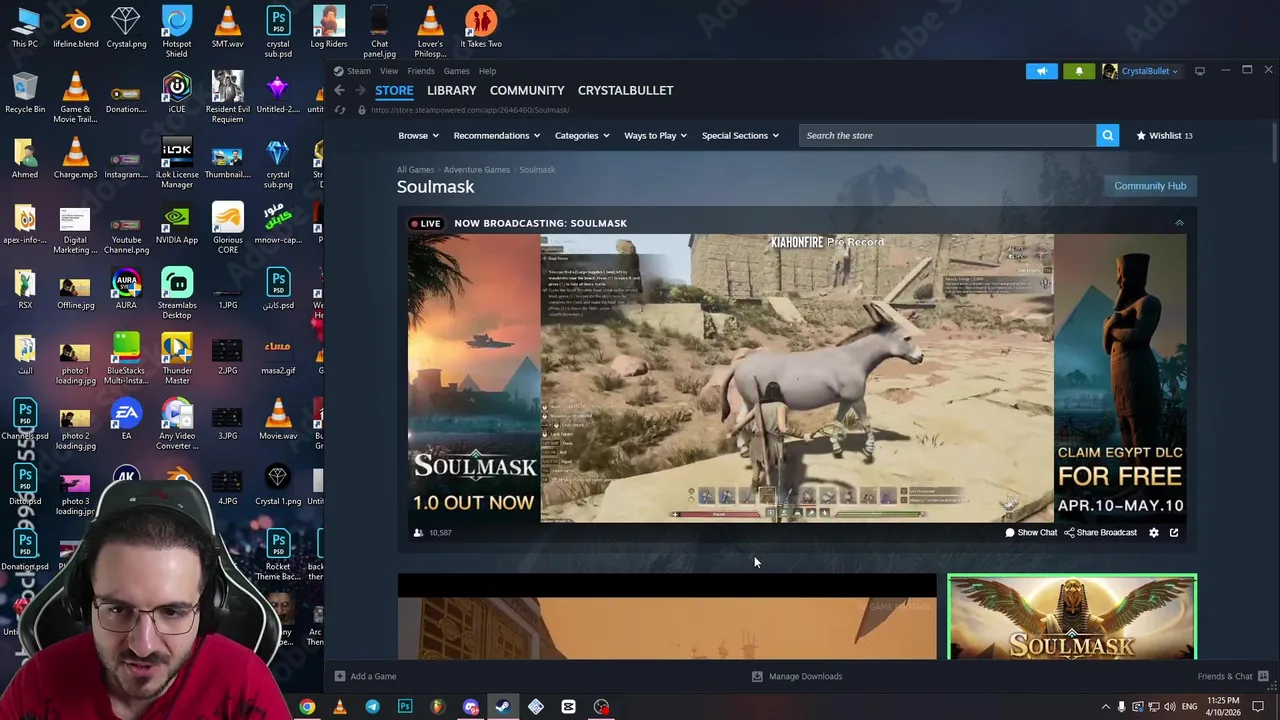The width and height of the screenshot is (1280, 720).
Task: Click the Wishlist star link
Action: [x=1164, y=135]
